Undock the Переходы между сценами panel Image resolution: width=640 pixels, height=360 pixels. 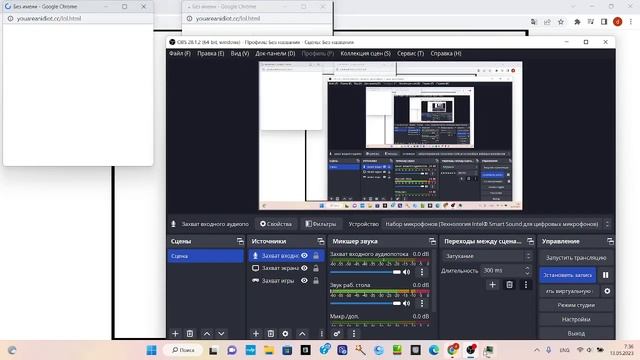[530, 241]
